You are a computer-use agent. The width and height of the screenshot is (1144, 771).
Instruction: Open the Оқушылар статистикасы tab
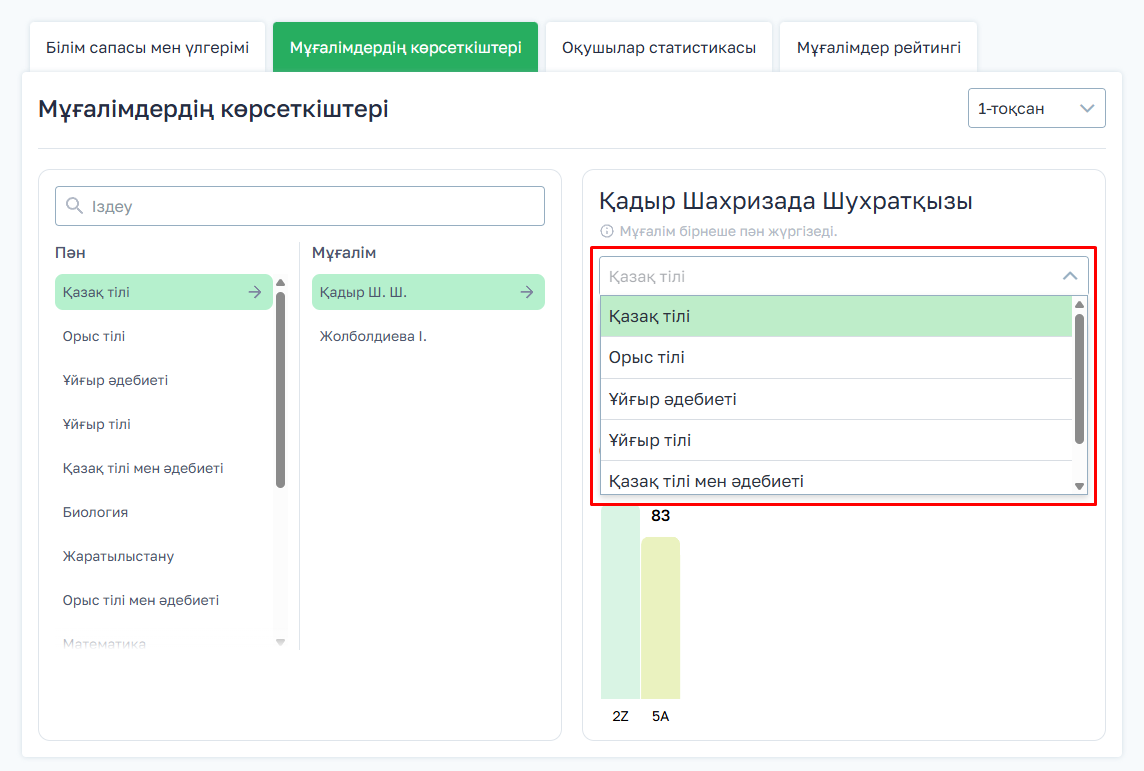point(658,47)
